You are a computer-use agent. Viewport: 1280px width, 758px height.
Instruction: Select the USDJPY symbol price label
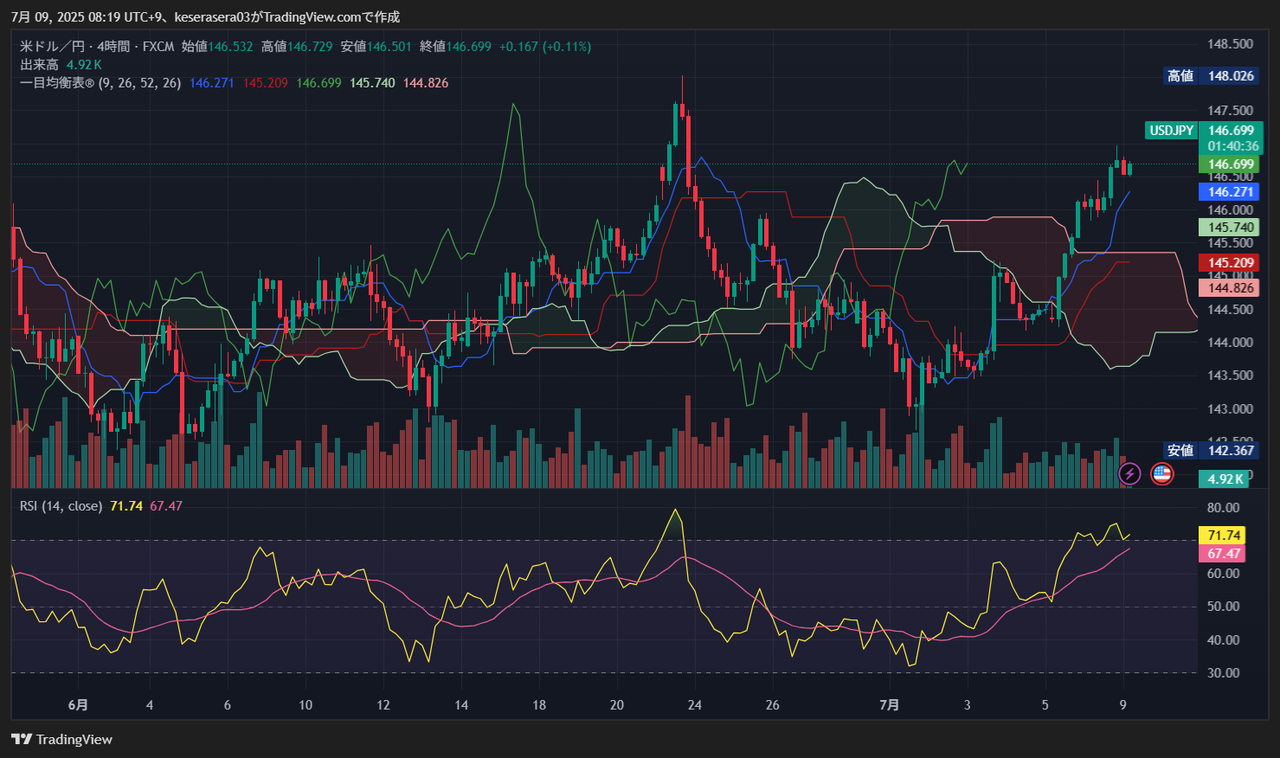pyautogui.click(x=1171, y=131)
